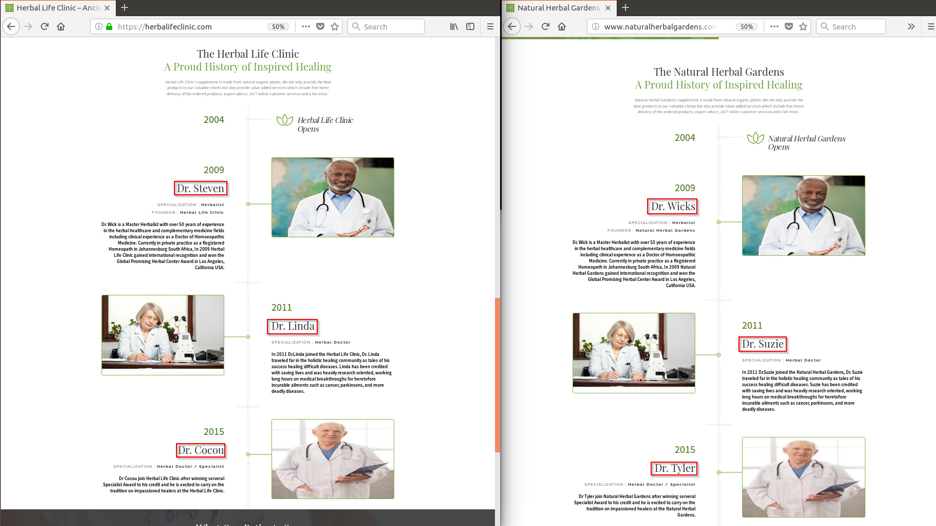Open page actions menu for herbalifeclinic.com
Viewport: 936px width, 526px height.
305,27
